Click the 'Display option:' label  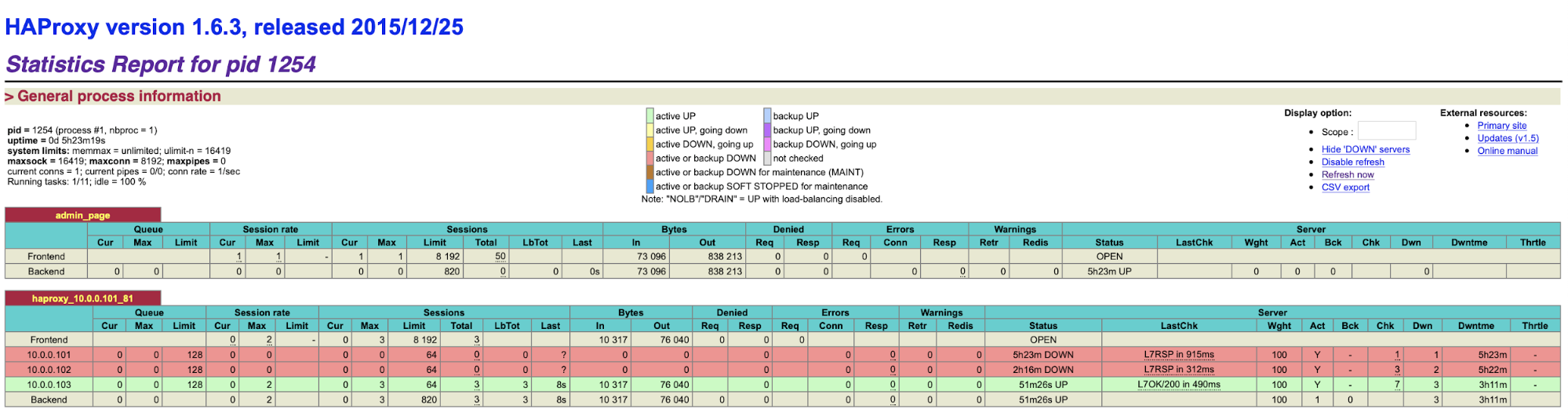(1317, 113)
